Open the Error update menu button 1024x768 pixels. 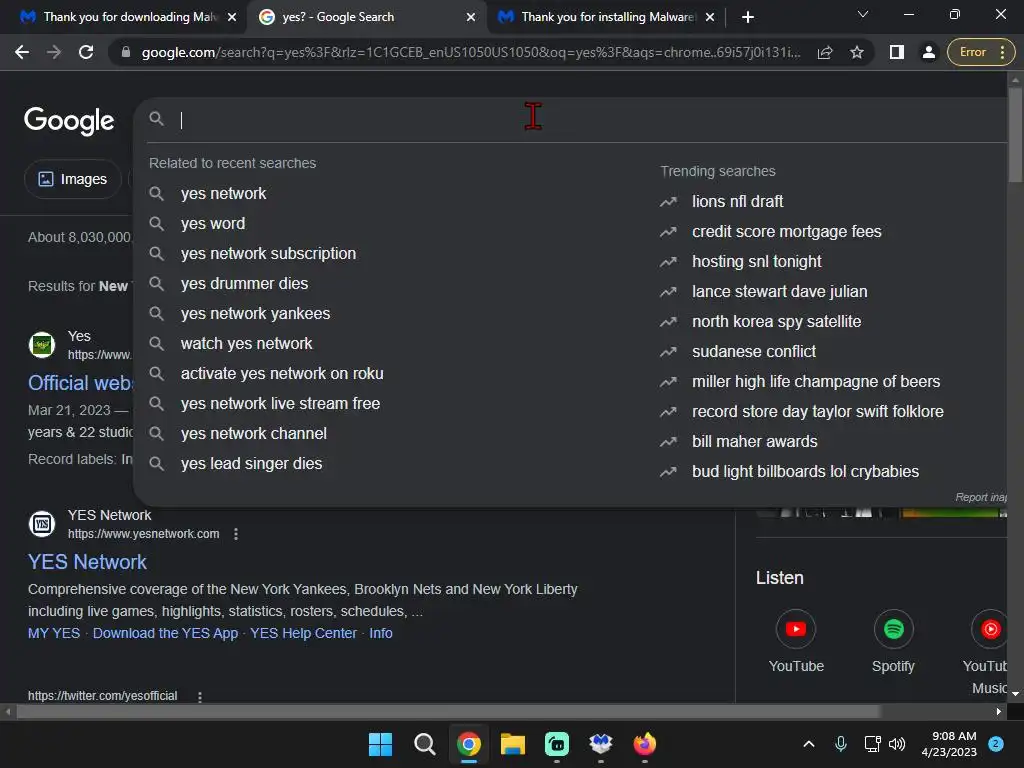980,52
